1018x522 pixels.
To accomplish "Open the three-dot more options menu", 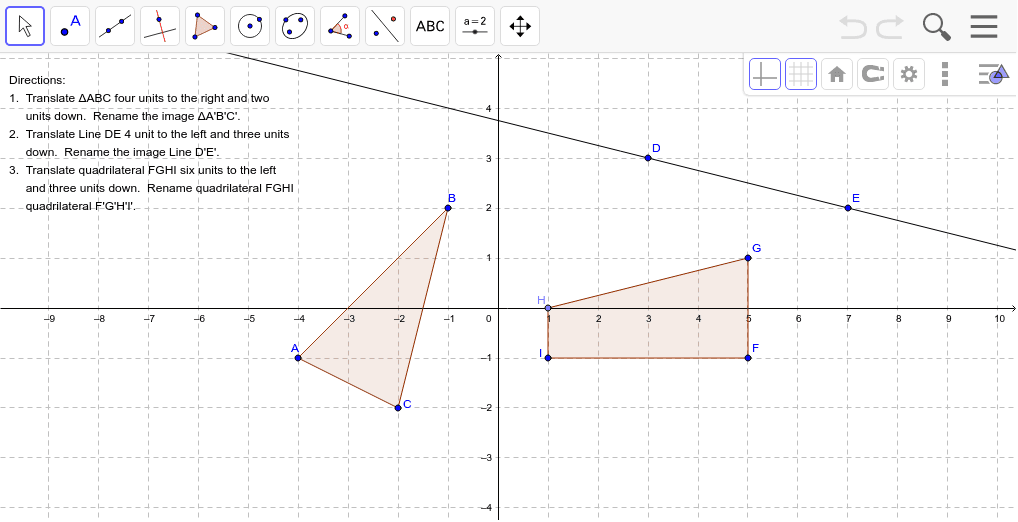I will click(945, 74).
